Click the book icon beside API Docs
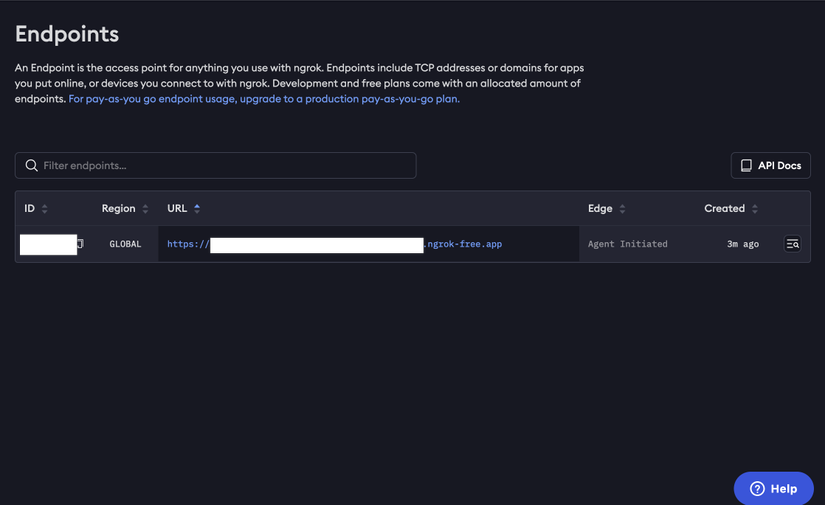The height and width of the screenshot is (505, 825). tap(746, 165)
